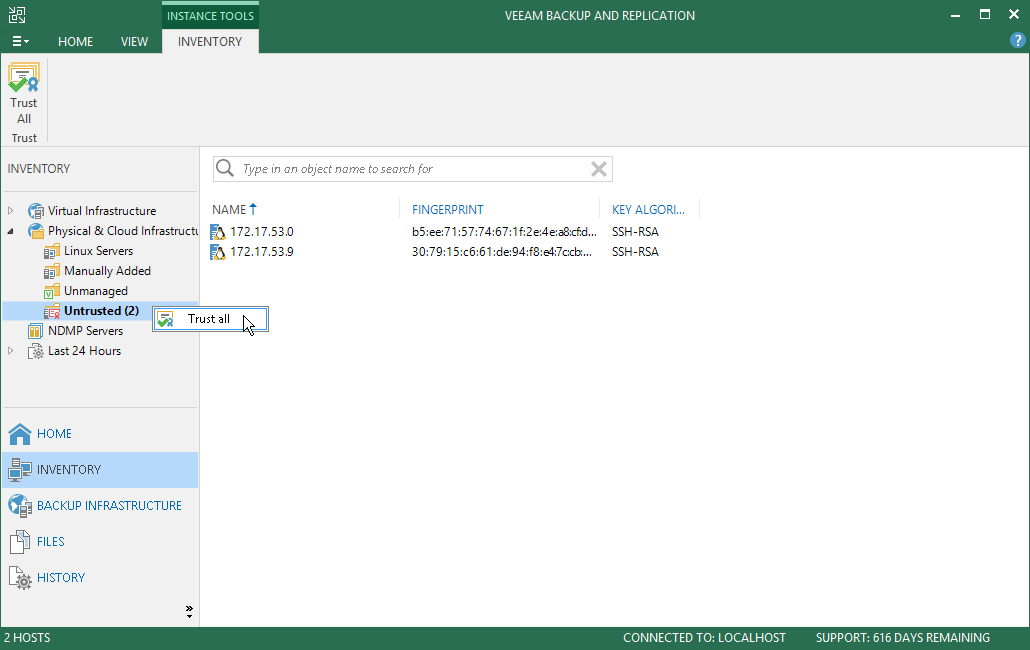Viewport: 1030px width, 650px height.
Task: Click the Physical & Cloud Infrastructure icon
Action: click(35, 231)
